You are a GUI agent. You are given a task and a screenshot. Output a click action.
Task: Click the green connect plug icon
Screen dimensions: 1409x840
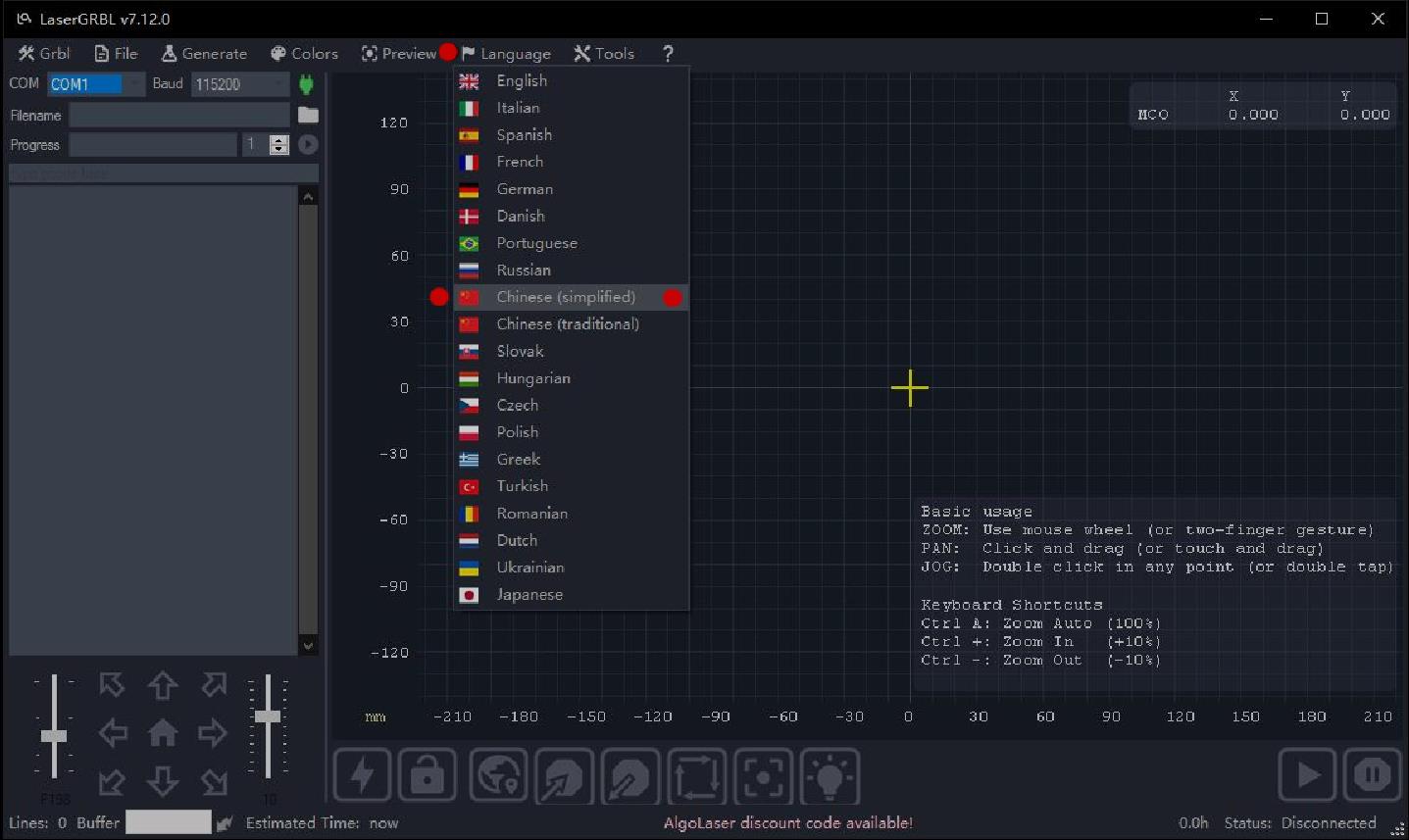click(306, 84)
